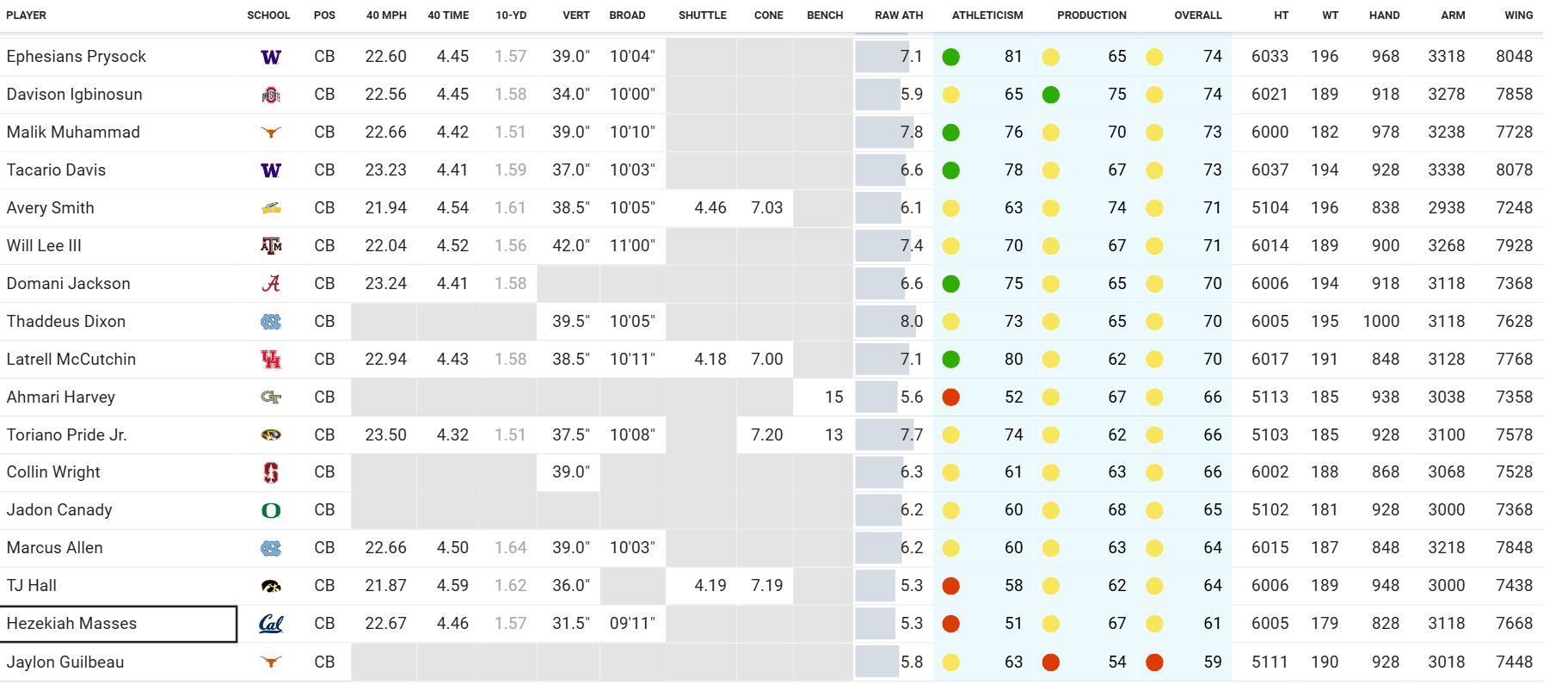
Task: Click the PLAYER column header
Action: (x=27, y=15)
